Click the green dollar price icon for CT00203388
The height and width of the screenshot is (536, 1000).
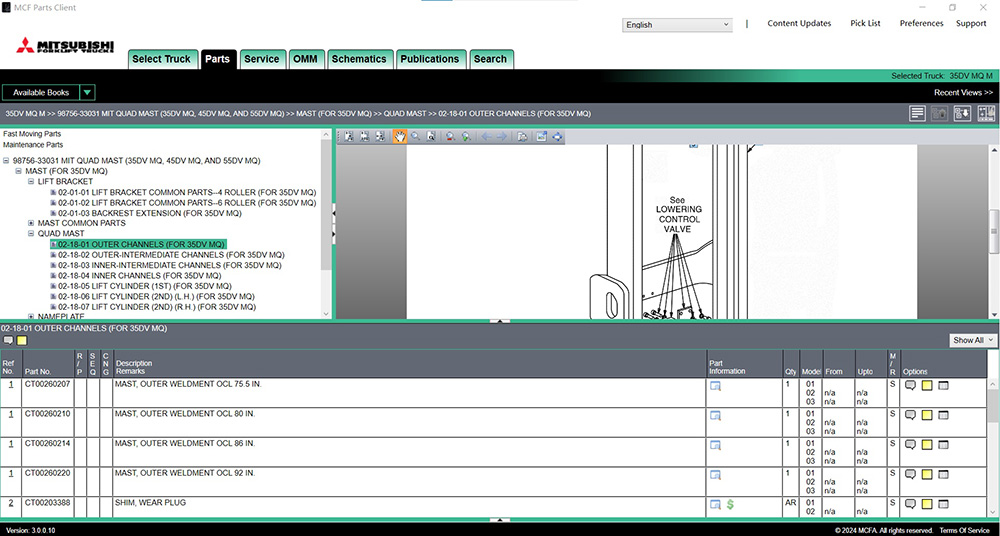(730, 504)
